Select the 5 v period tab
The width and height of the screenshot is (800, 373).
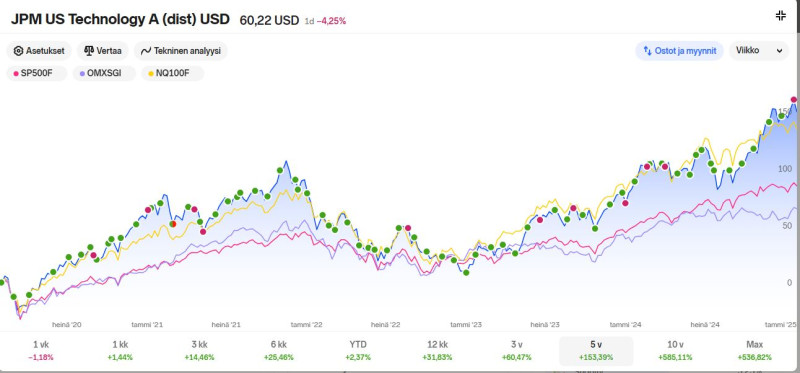coord(596,351)
